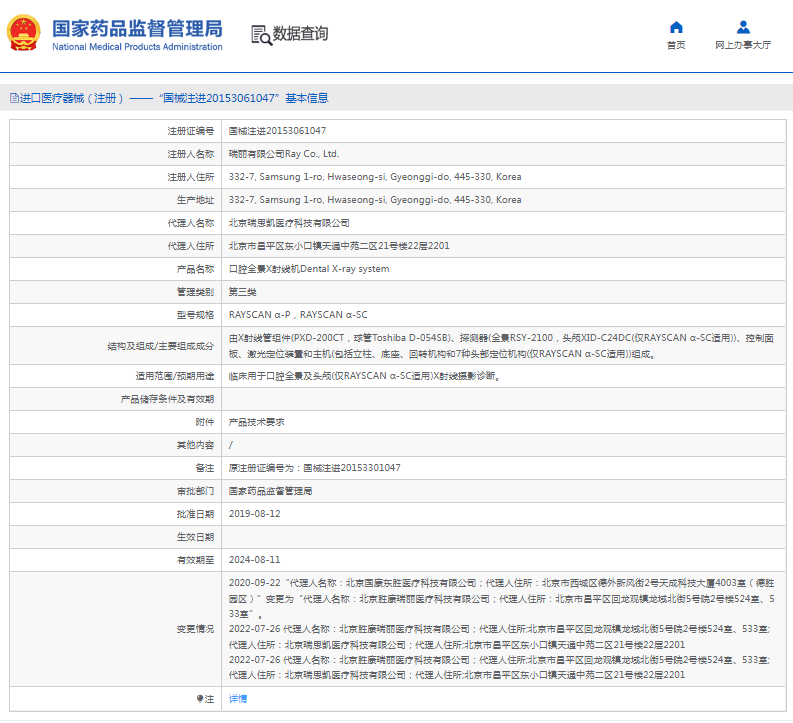Select the 数据查询 header text

(x=300, y=34)
